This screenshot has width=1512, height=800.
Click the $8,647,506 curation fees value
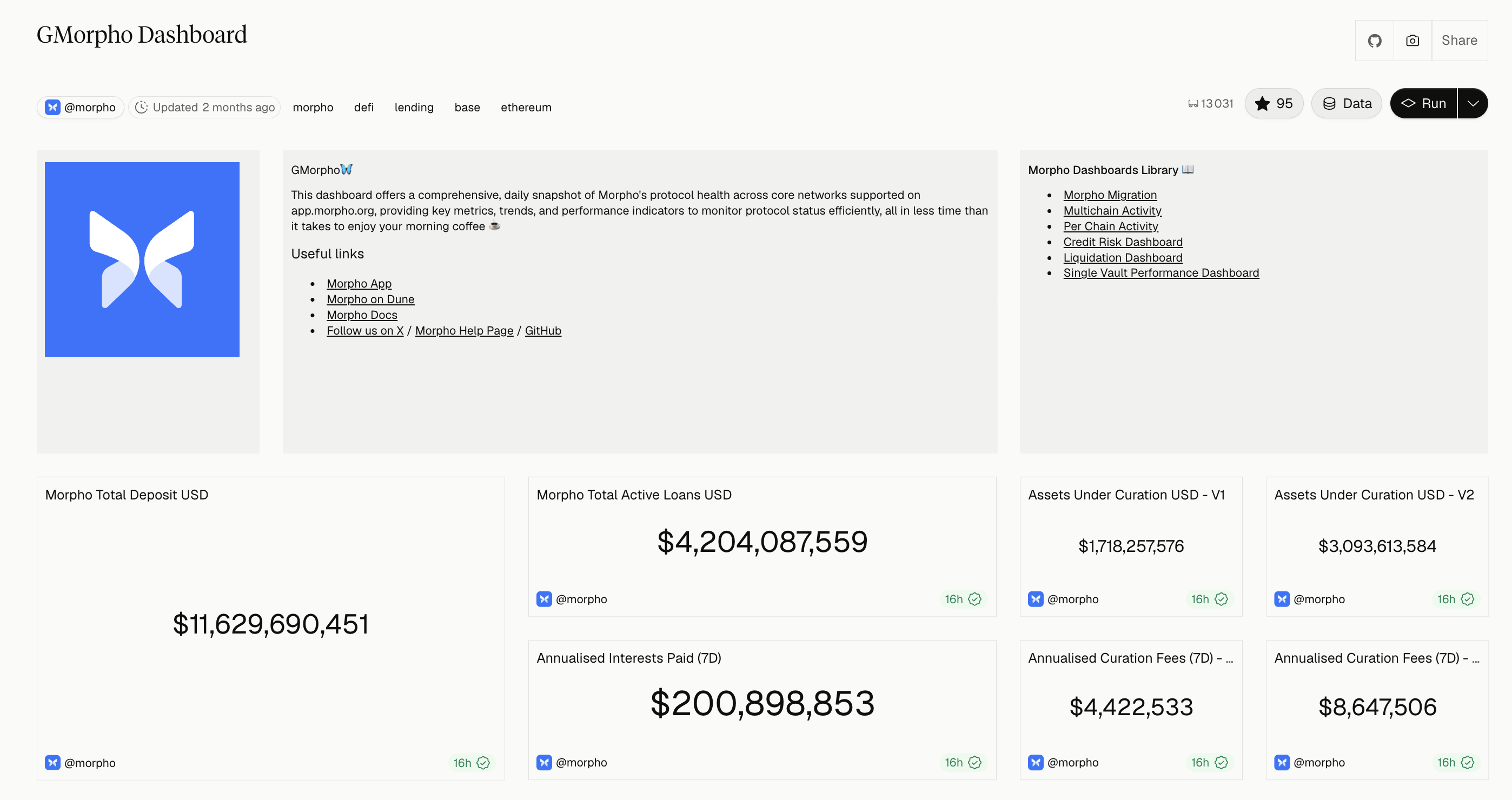[1377, 708]
